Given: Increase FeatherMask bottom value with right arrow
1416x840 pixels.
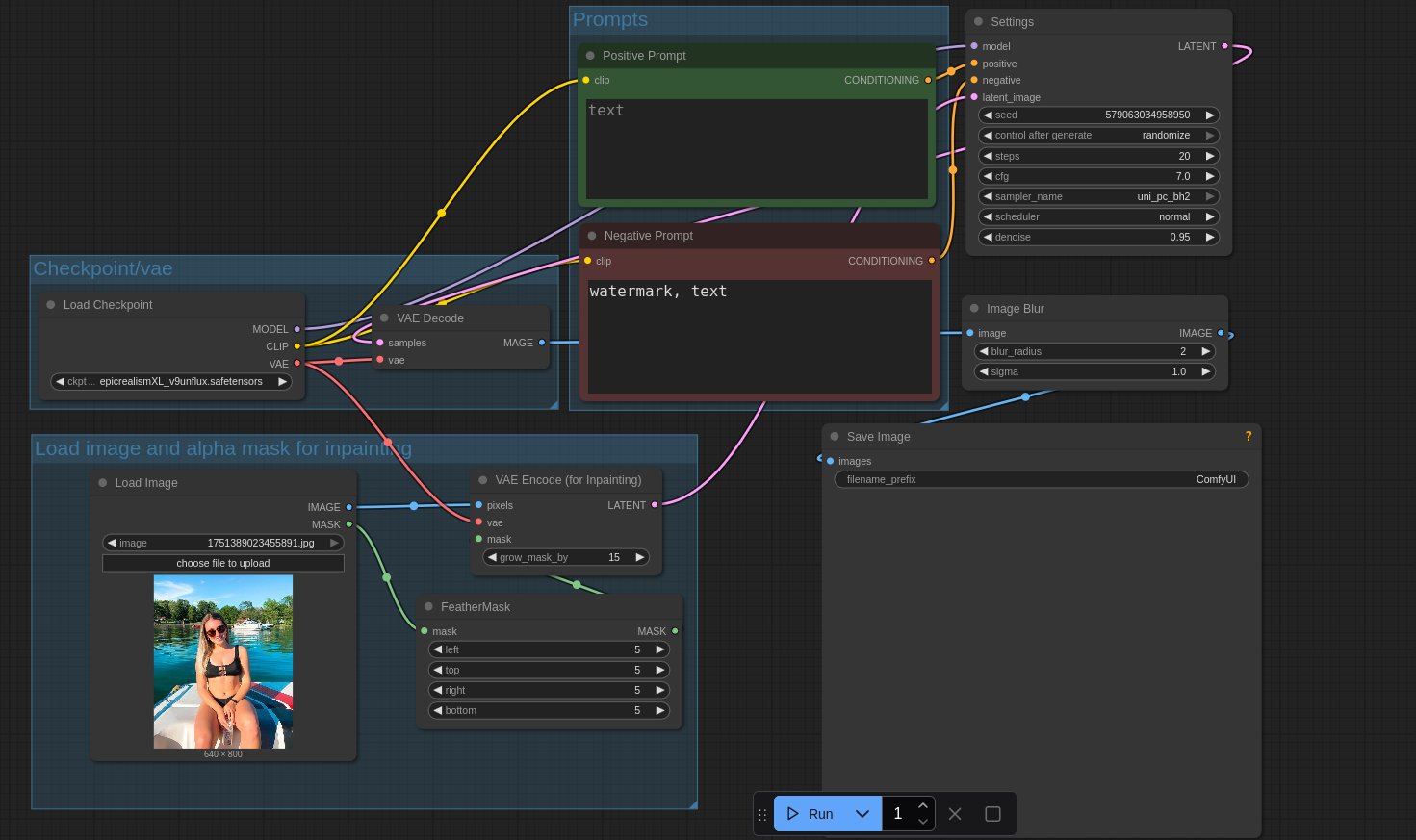Looking at the screenshot, I should click(x=660, y=710).
